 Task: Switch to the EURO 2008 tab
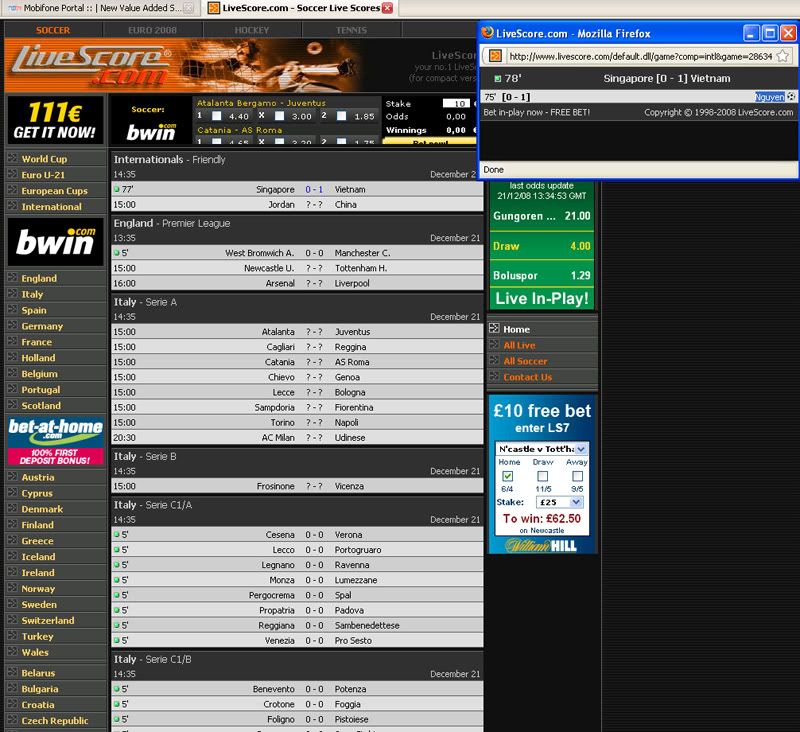(153, 30)
